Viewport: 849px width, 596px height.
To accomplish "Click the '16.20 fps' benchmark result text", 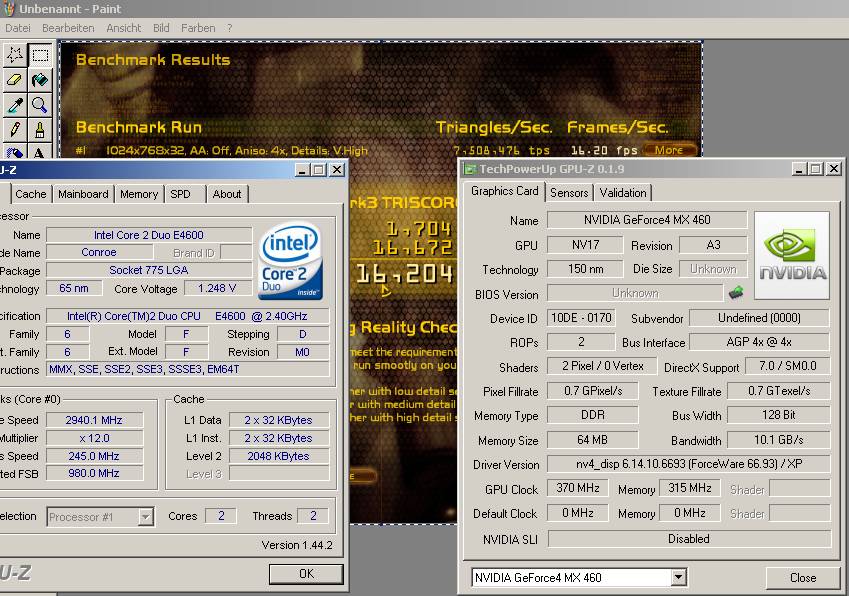I will 604,150.
